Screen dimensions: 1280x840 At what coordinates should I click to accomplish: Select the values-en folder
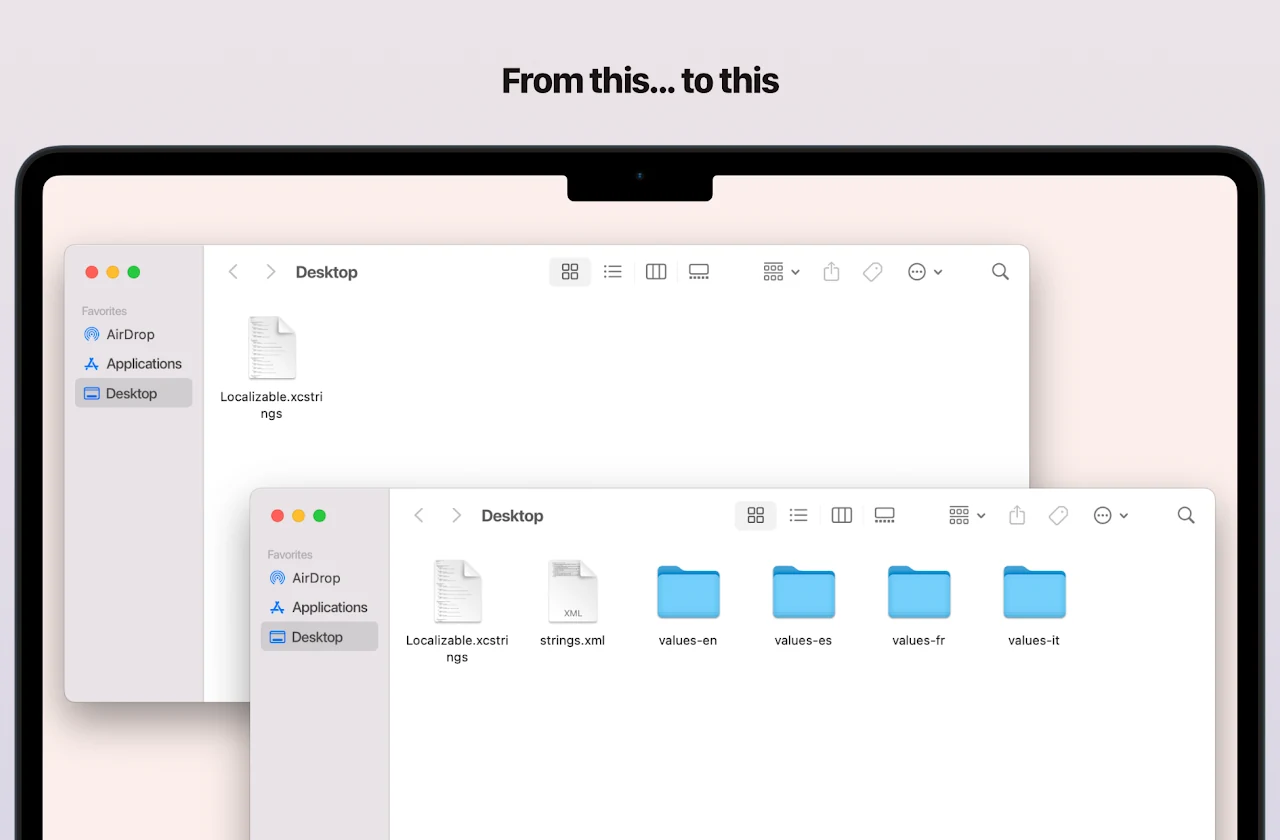(688, 605)
